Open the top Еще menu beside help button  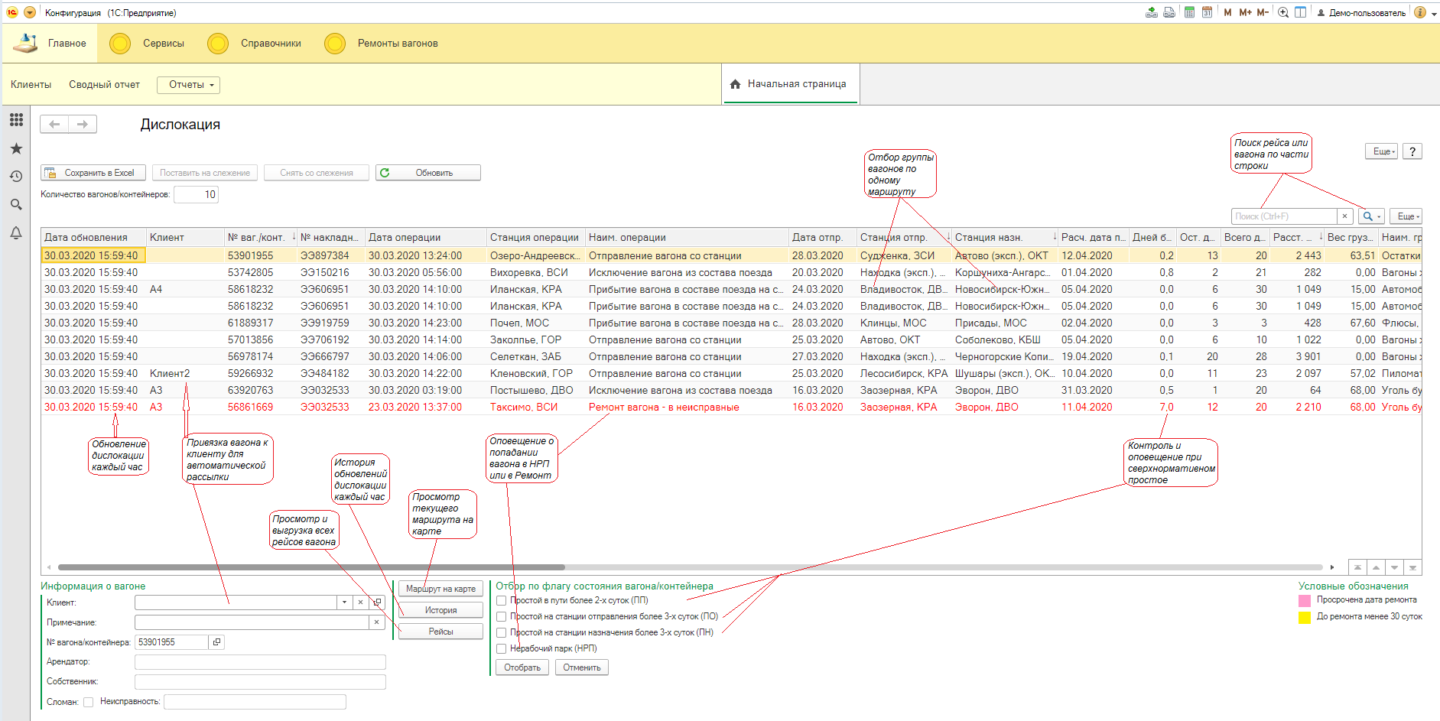pyautogui.click(x=1382, y=151)
